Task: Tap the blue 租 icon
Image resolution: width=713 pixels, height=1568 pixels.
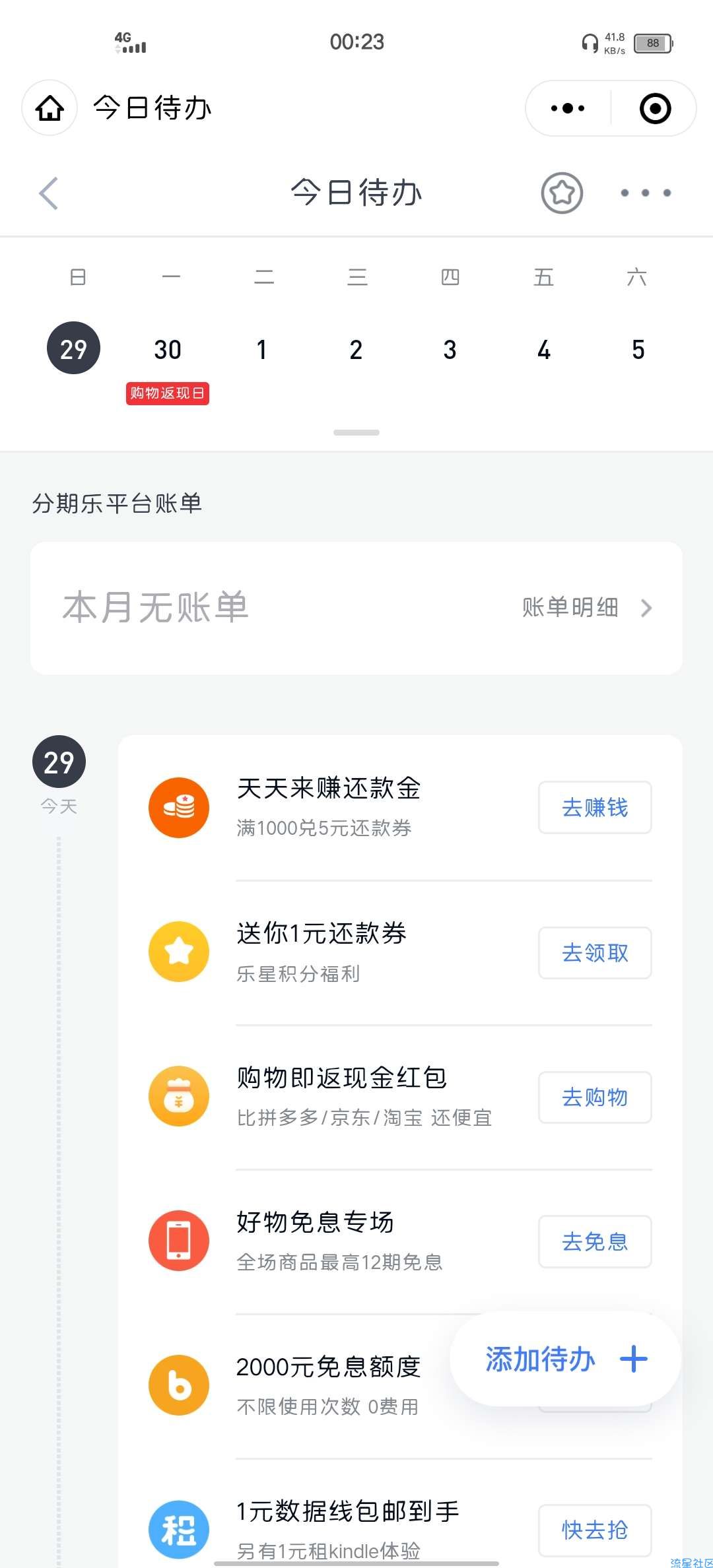Action: 179,1530
